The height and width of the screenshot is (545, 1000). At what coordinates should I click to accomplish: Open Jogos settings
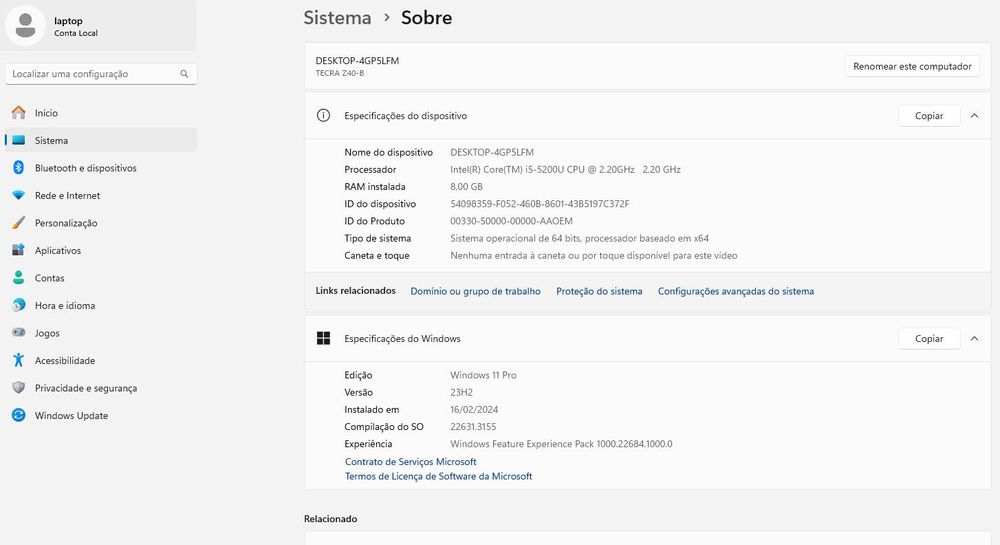(101, 332)
